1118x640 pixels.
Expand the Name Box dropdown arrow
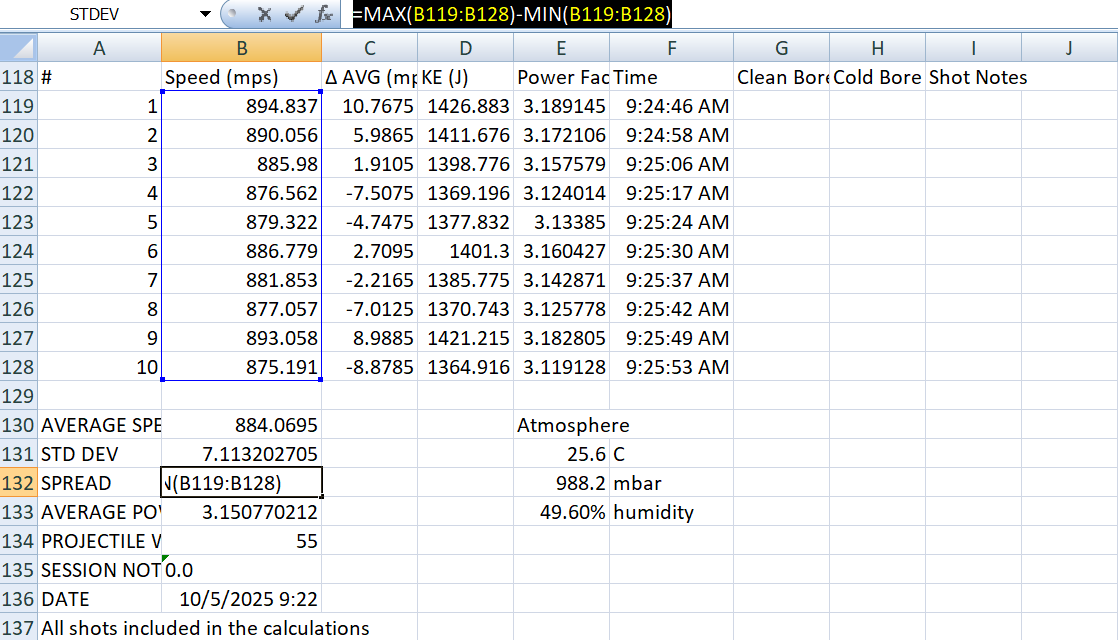coord(206,15)
